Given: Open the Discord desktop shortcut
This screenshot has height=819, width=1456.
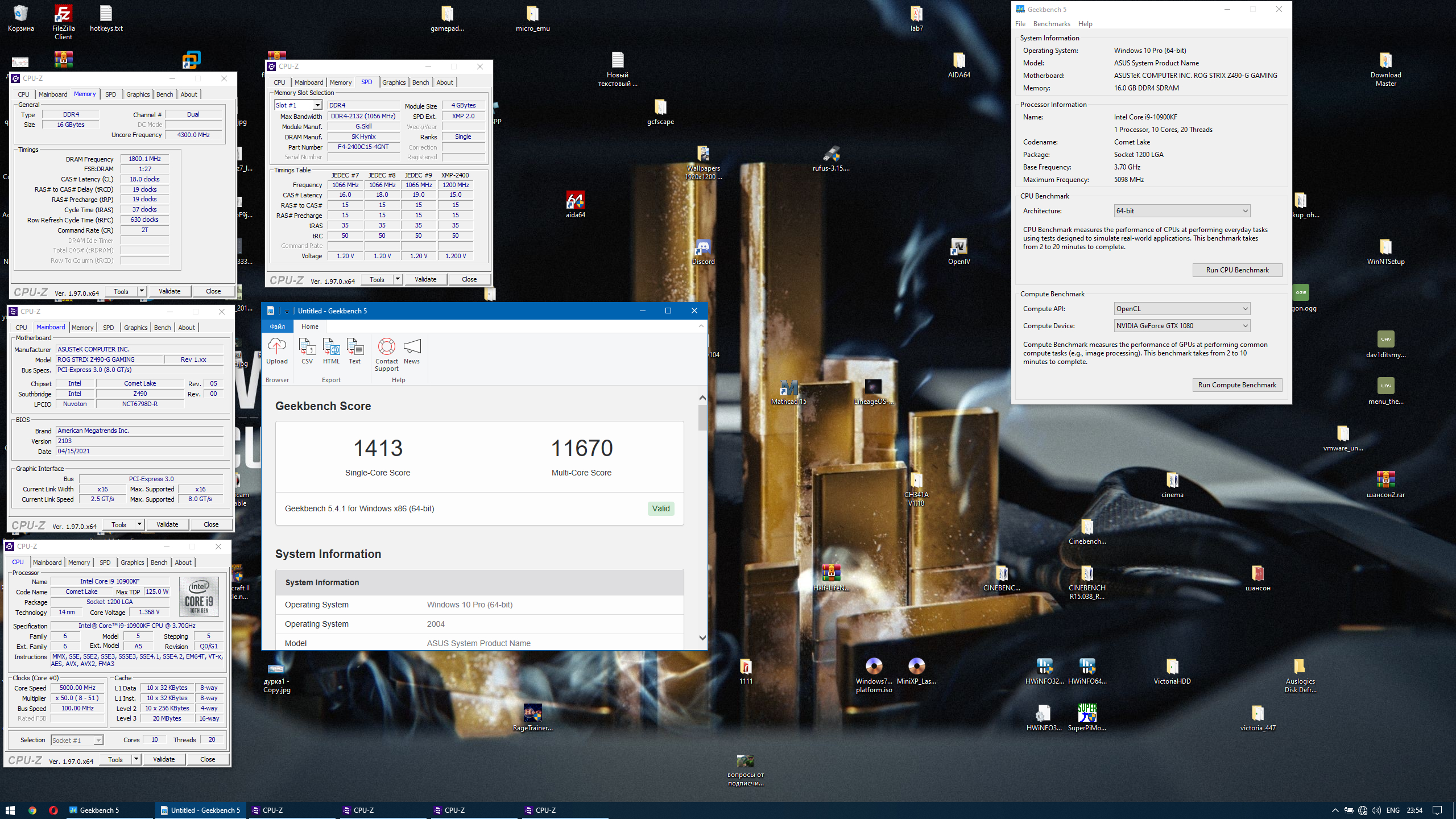Looking at the screenshot, I should pyautogui.click(x=703, y=251).
